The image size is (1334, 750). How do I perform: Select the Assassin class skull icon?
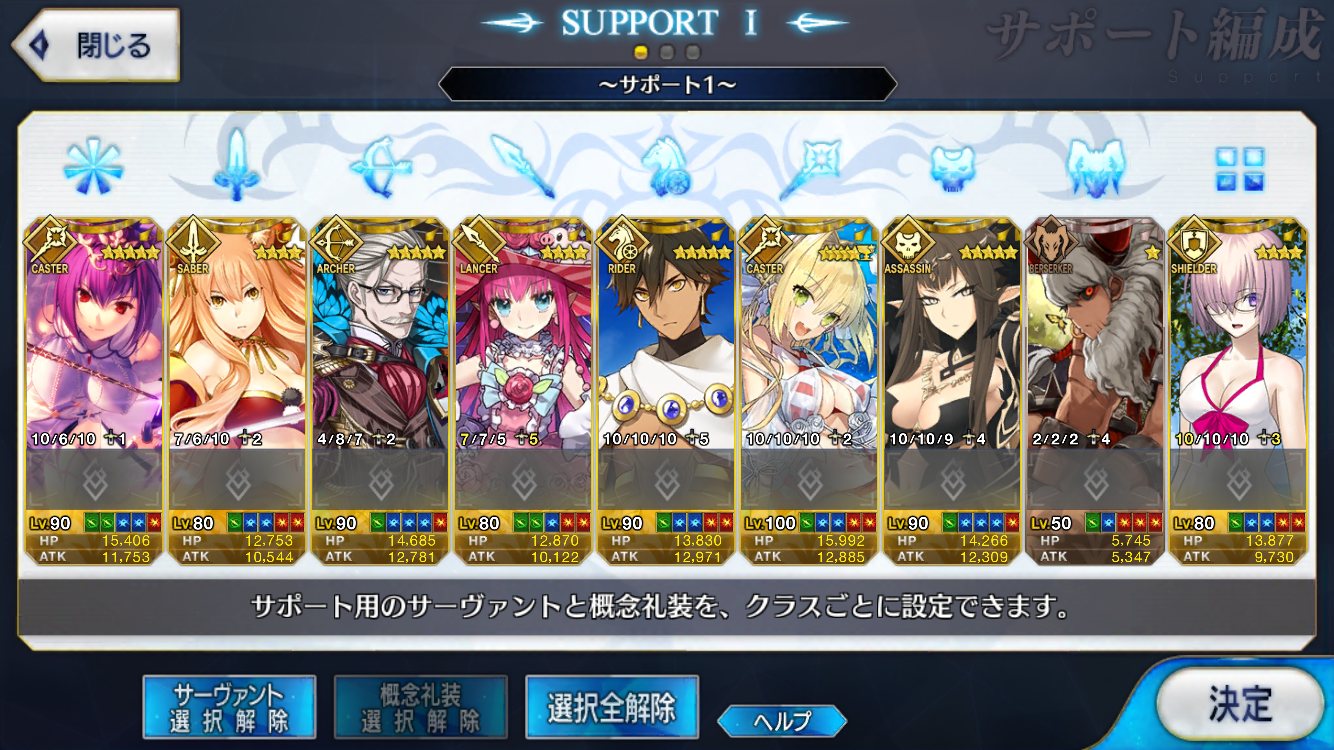pos(953,166)
